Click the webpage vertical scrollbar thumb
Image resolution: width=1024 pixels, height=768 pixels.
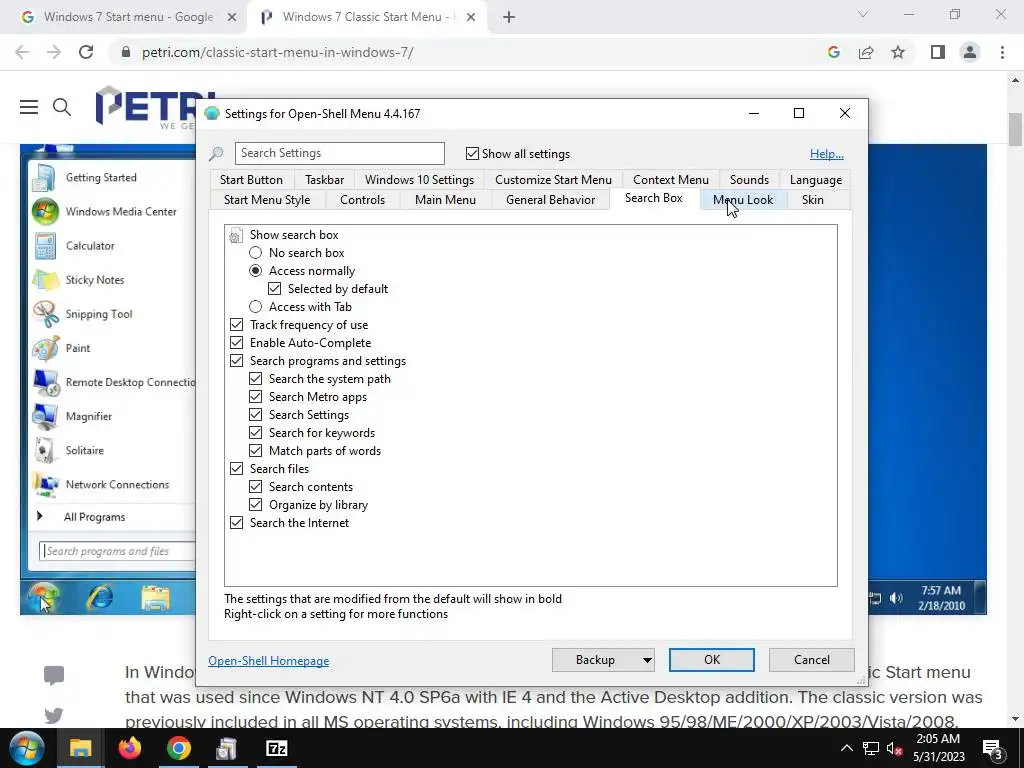click(x=1015, y=129)
